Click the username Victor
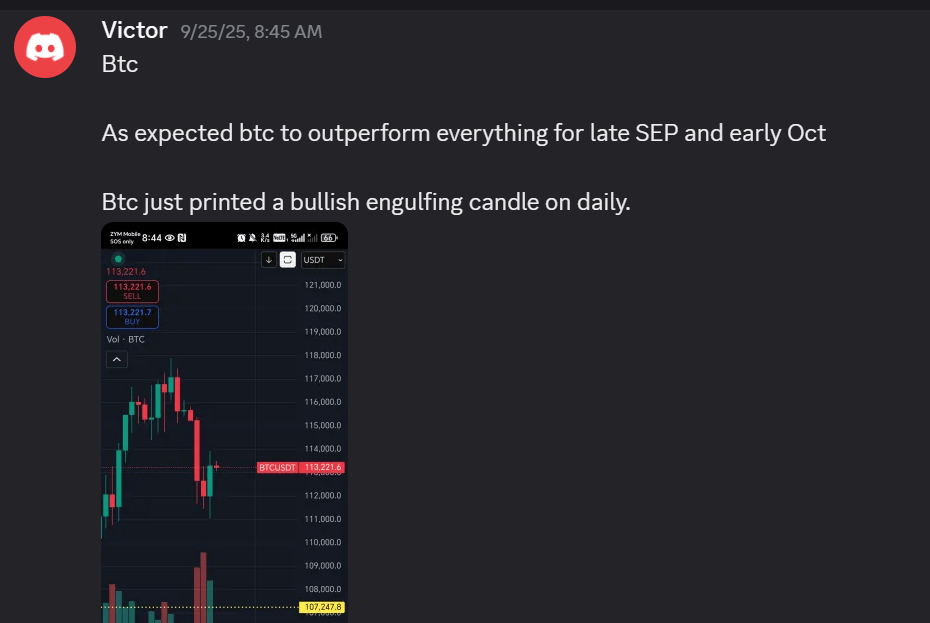Viewport: 930px width, 623px height. [134, 31]
